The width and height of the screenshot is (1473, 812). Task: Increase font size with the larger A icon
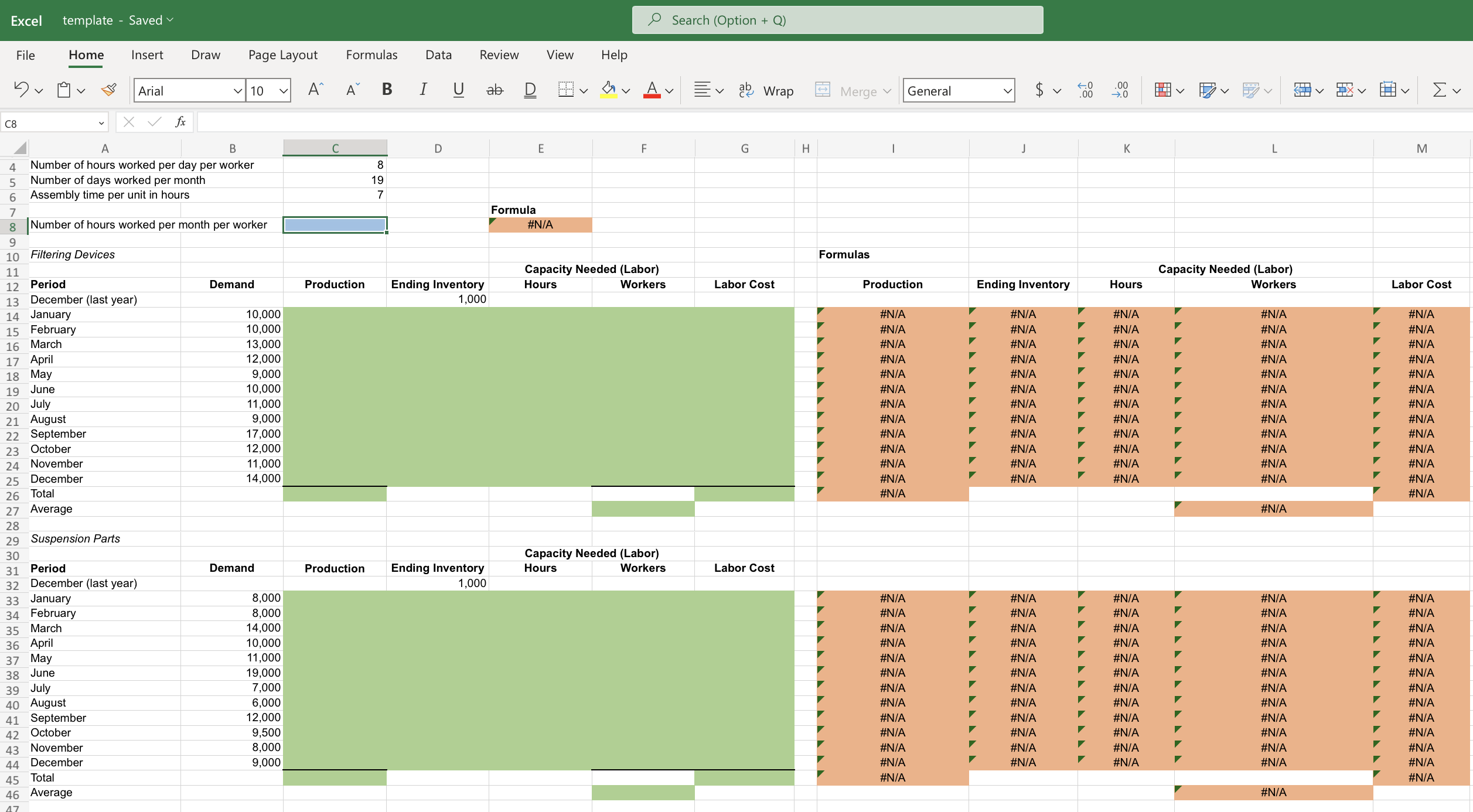[x=315, y=90]
